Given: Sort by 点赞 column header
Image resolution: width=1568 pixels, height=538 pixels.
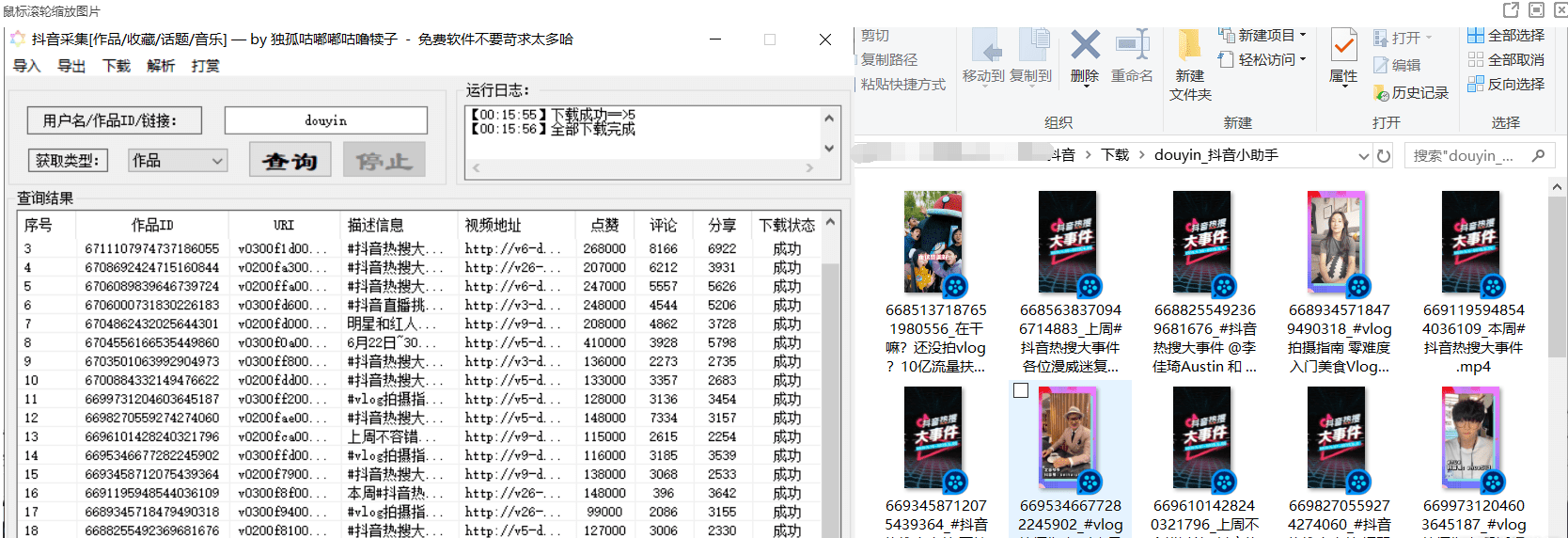Looking at the screenshot, I should click(x=604, y=225).
